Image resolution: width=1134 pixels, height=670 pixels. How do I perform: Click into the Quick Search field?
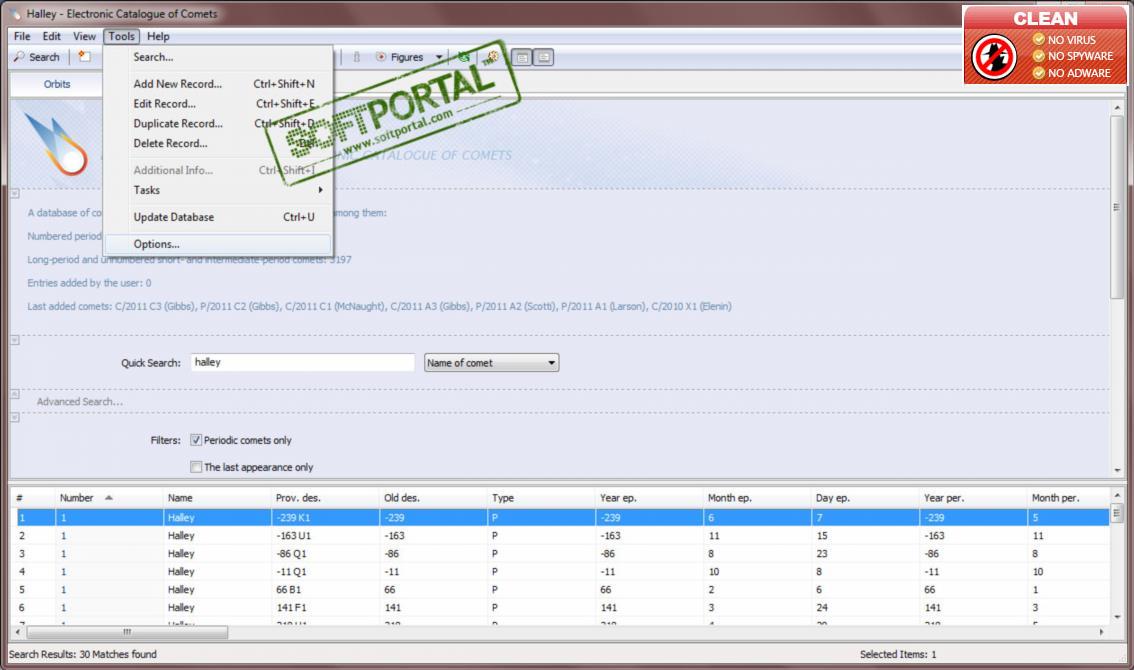[x=302, y=362]
